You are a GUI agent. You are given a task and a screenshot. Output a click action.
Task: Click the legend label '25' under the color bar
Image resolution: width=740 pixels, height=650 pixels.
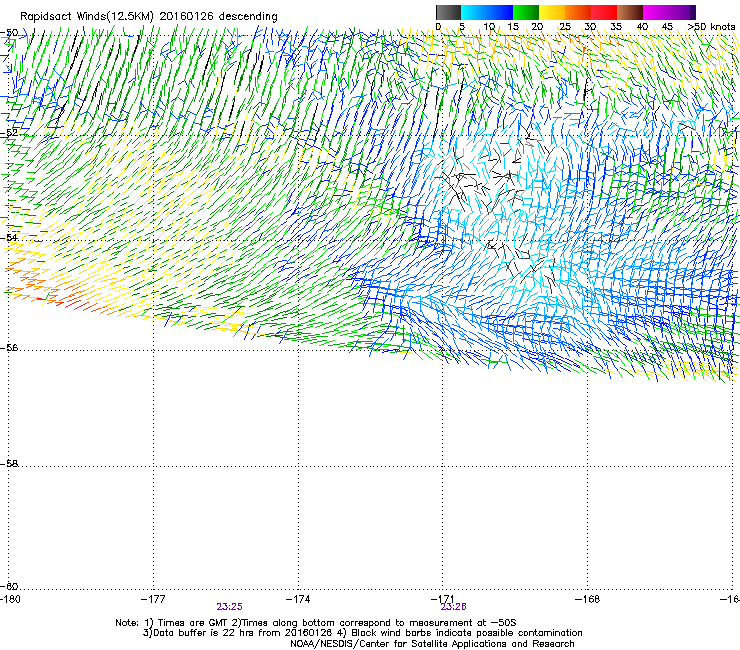(565, 26)
